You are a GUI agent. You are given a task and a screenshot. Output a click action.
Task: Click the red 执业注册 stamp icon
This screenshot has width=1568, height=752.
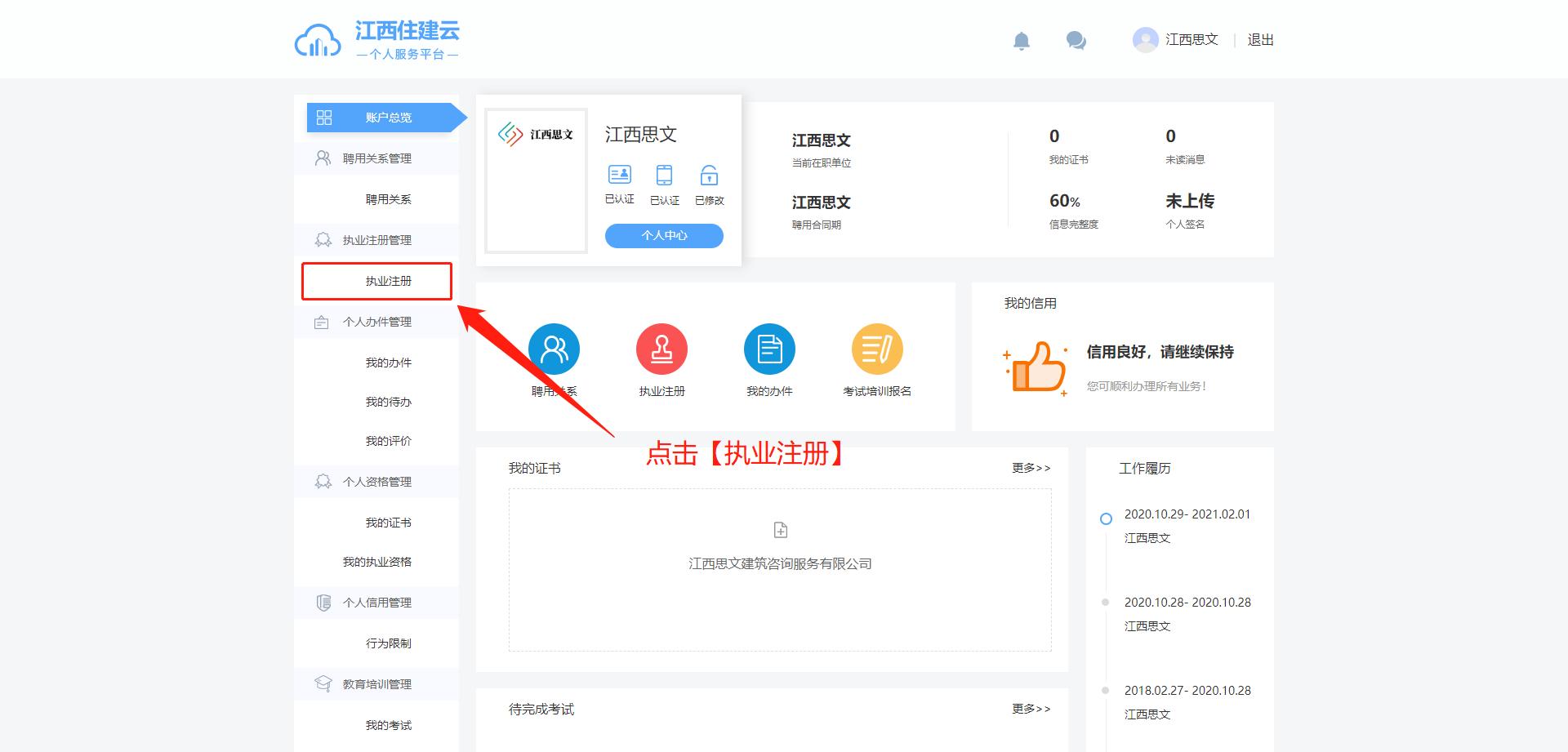click(661, 349)
